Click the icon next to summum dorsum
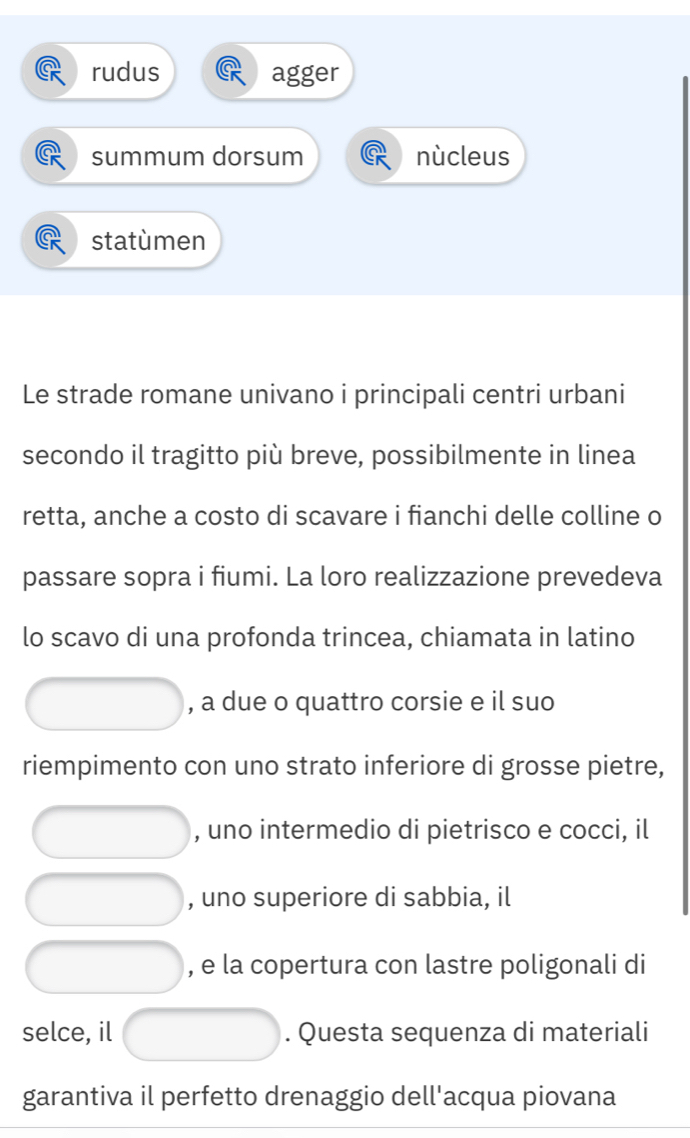The height and width of the screenshot is (1138, 690). [x=50, y=156]
